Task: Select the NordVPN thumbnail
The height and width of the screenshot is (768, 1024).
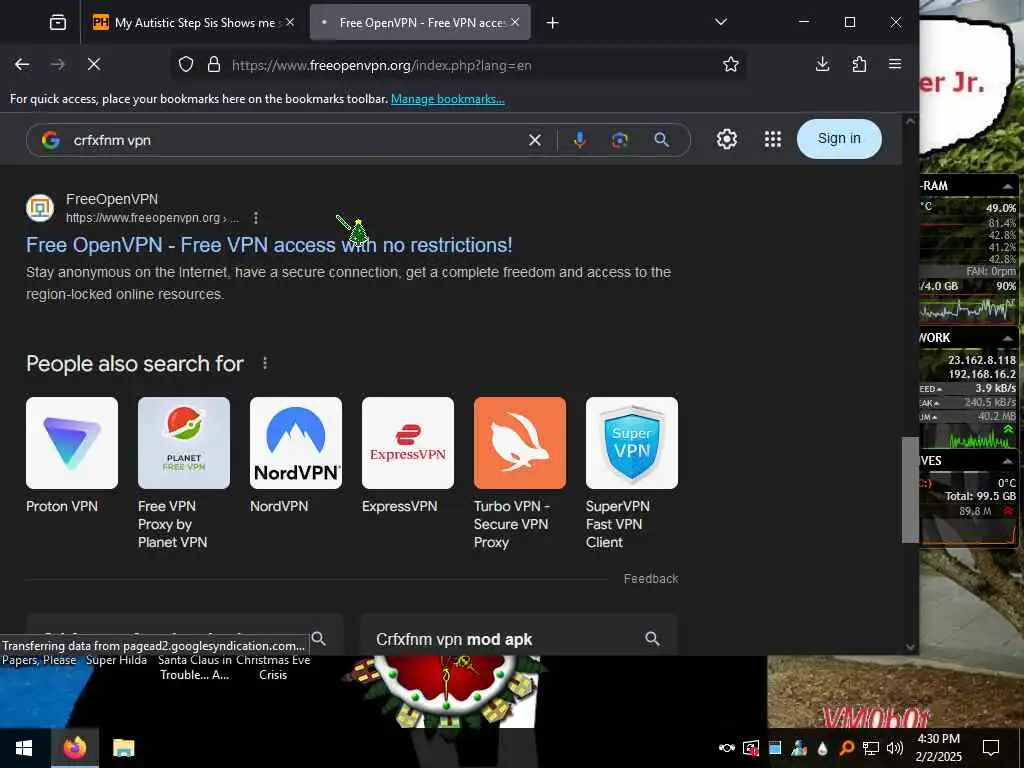Action: [296, 443]
